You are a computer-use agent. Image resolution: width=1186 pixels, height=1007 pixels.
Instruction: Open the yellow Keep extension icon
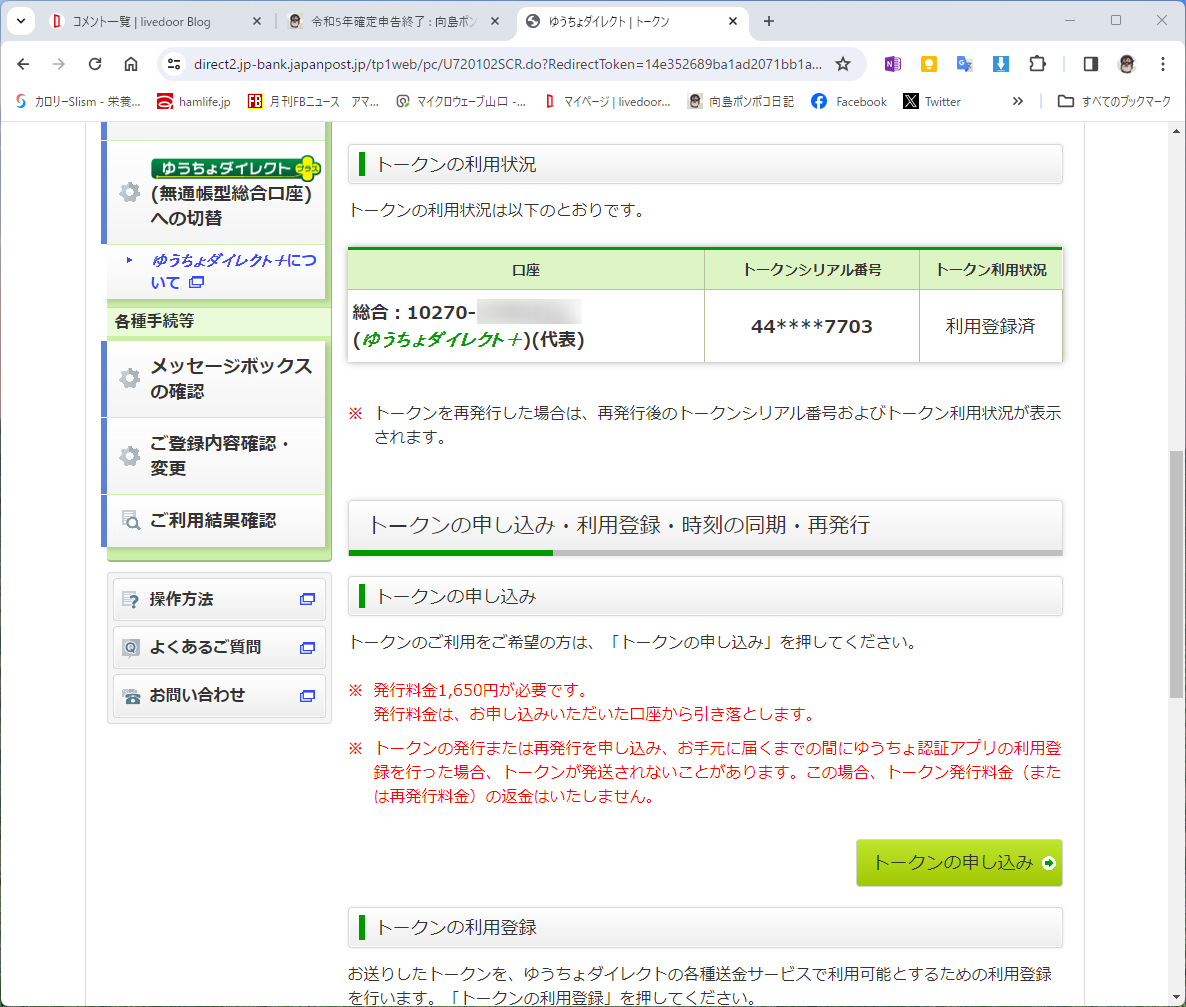point(929,64)
